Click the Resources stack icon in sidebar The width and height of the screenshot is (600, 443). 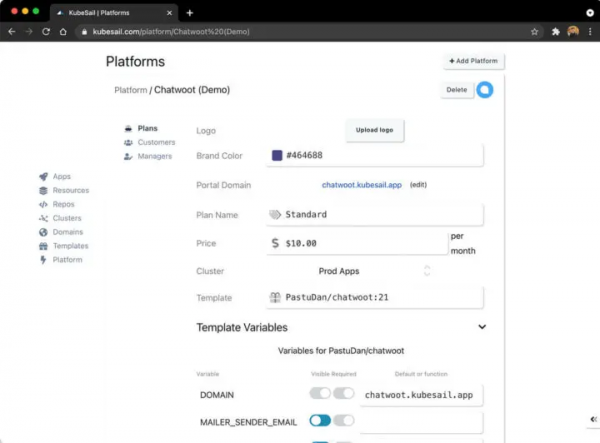click(43, 191)
